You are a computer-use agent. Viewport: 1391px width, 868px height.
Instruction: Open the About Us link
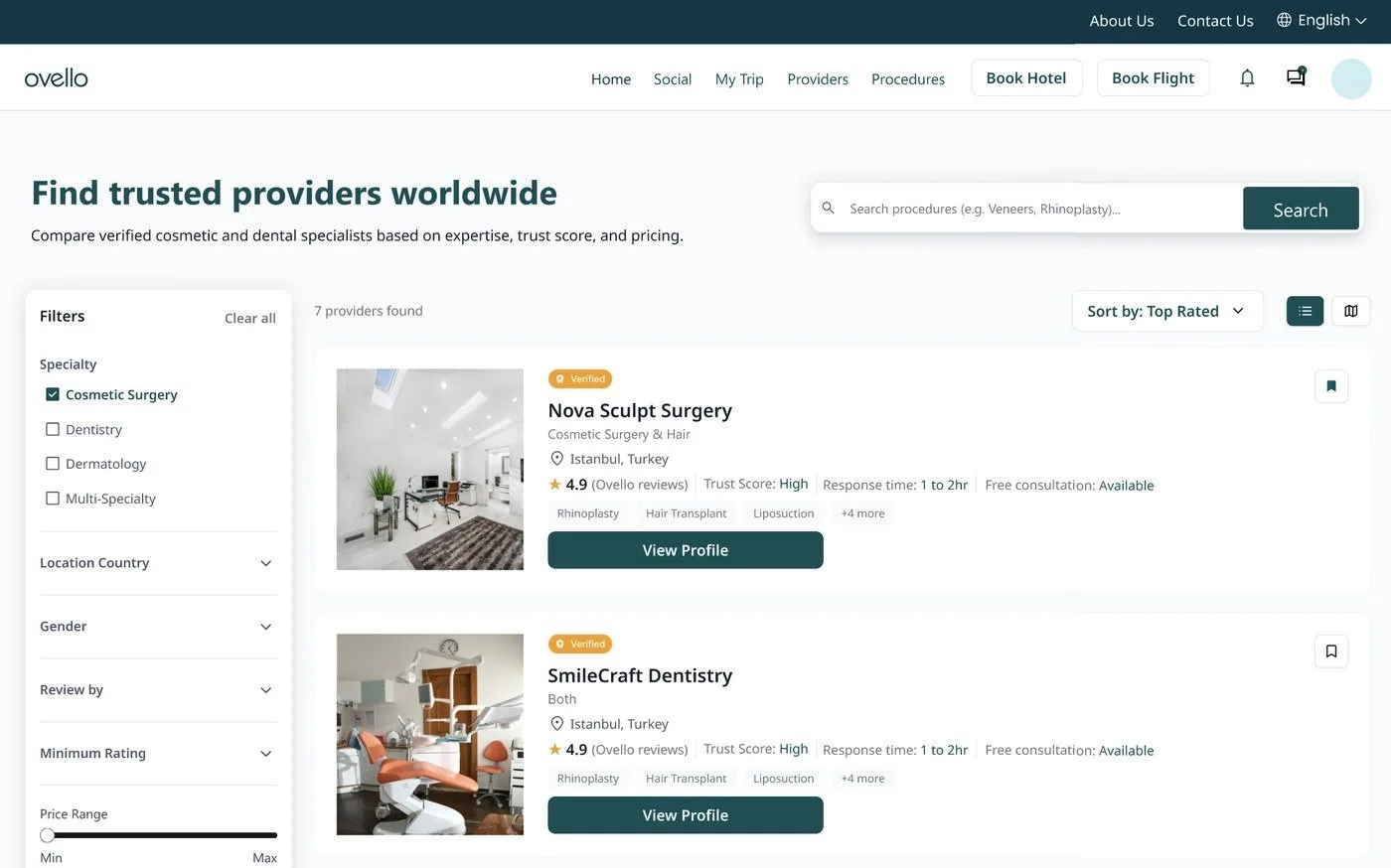point(1122,20)
